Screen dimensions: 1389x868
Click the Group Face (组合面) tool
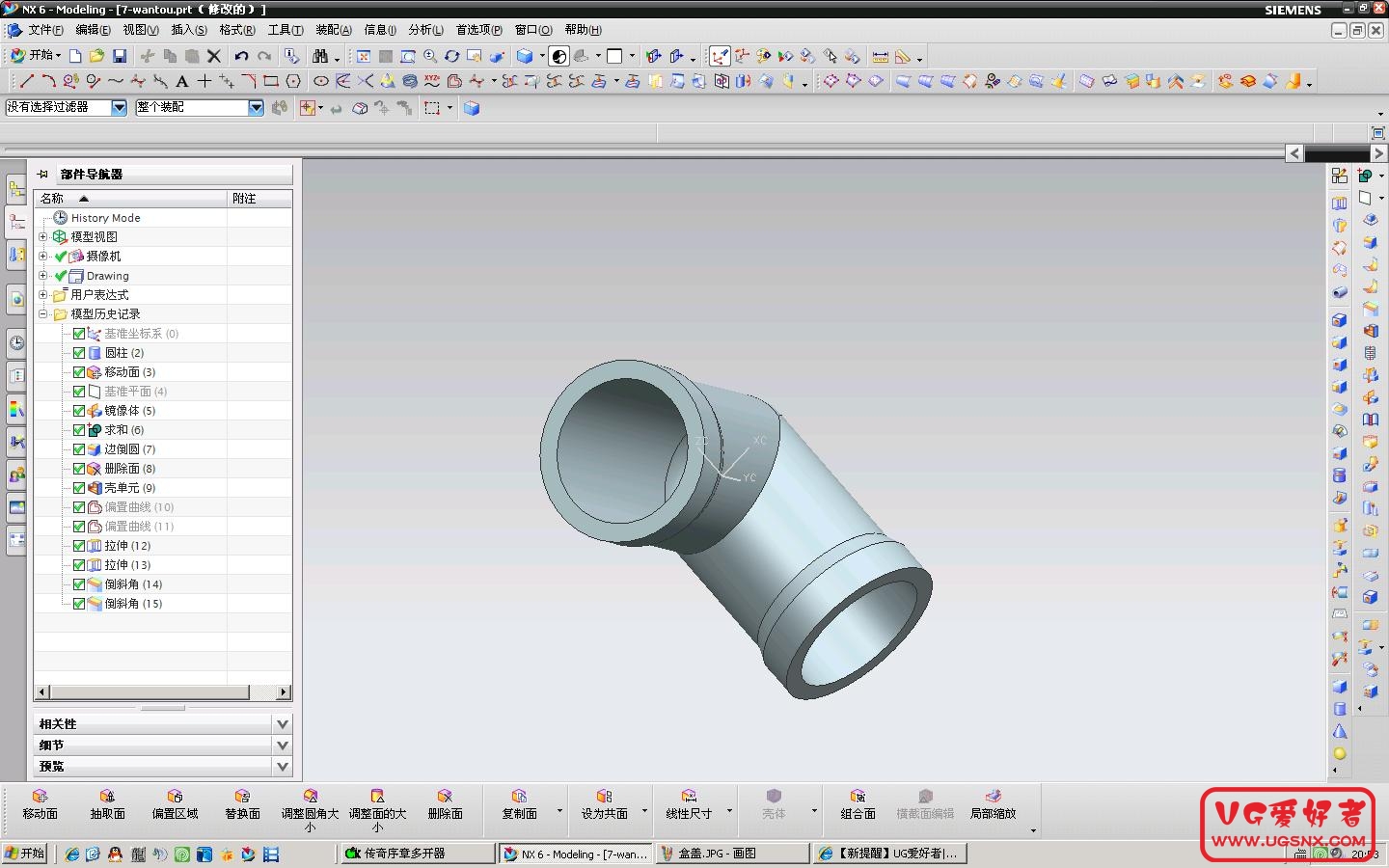pos(858,804)
